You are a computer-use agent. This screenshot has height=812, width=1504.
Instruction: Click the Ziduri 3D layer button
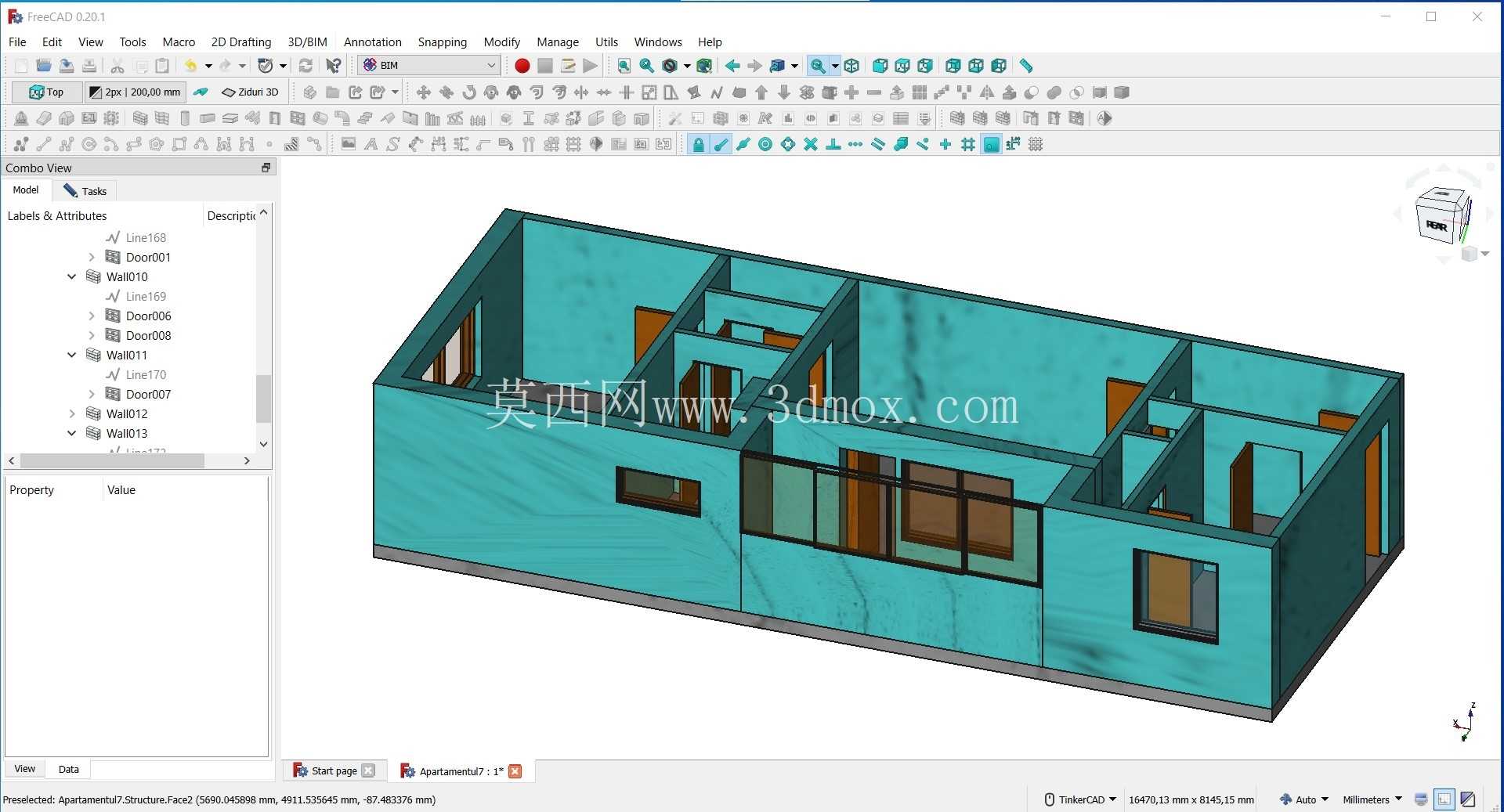coord(250,92)
